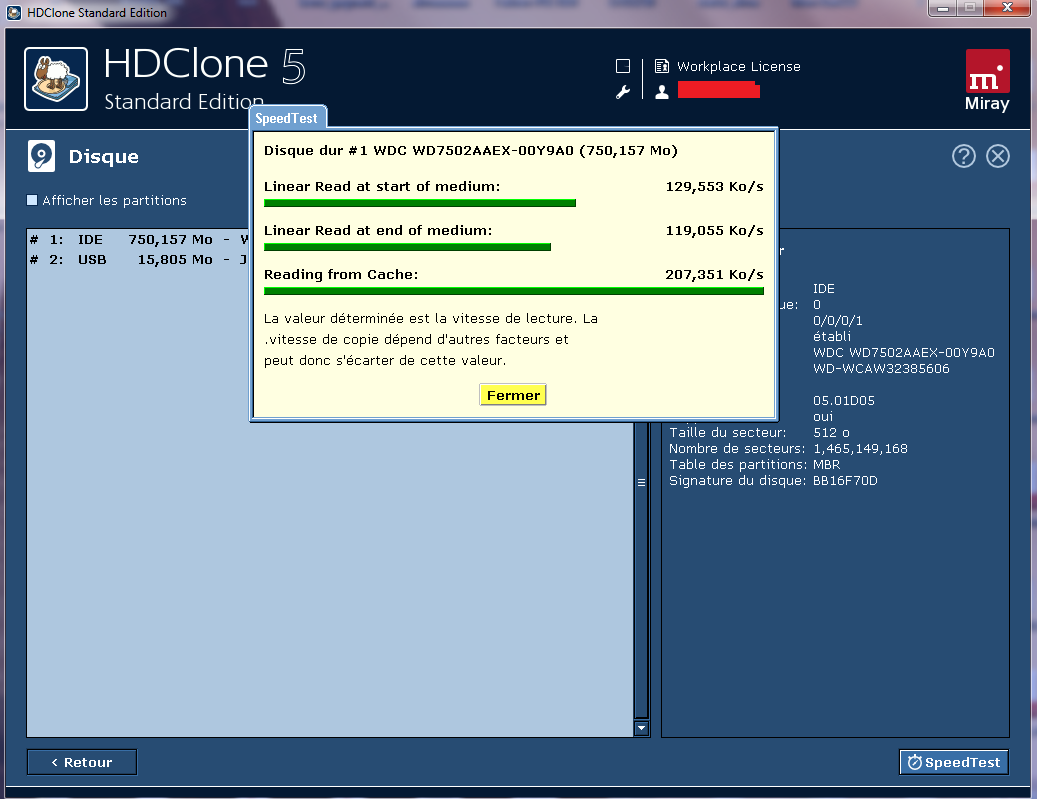This screenshot has width=1037, height=799.
Task: Click the Table des partitions MBR value
Action: (827, 464)
